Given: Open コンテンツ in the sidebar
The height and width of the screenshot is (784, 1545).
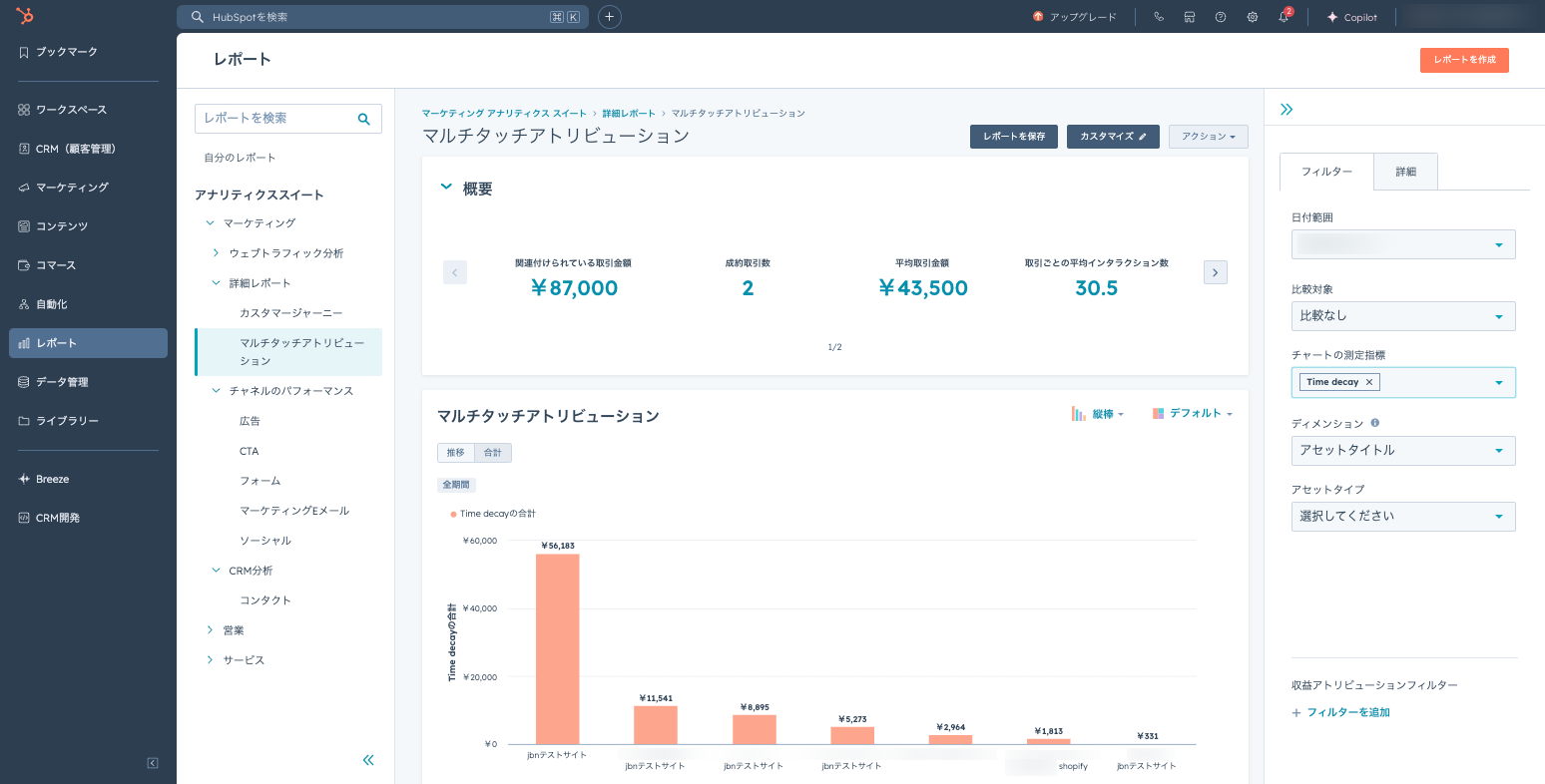Looking at the screenshot, I should pos(88,226).
